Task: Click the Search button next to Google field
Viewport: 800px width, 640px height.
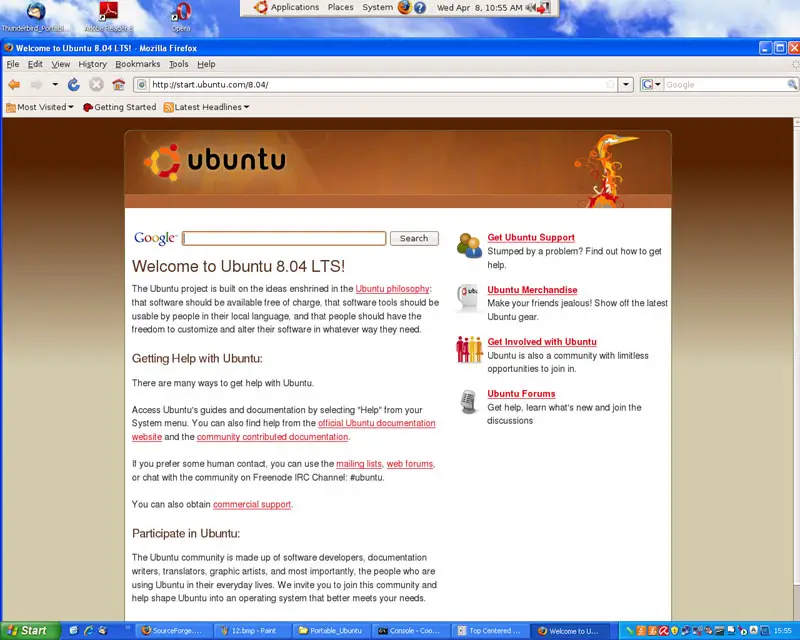Action: pos(414,238)
